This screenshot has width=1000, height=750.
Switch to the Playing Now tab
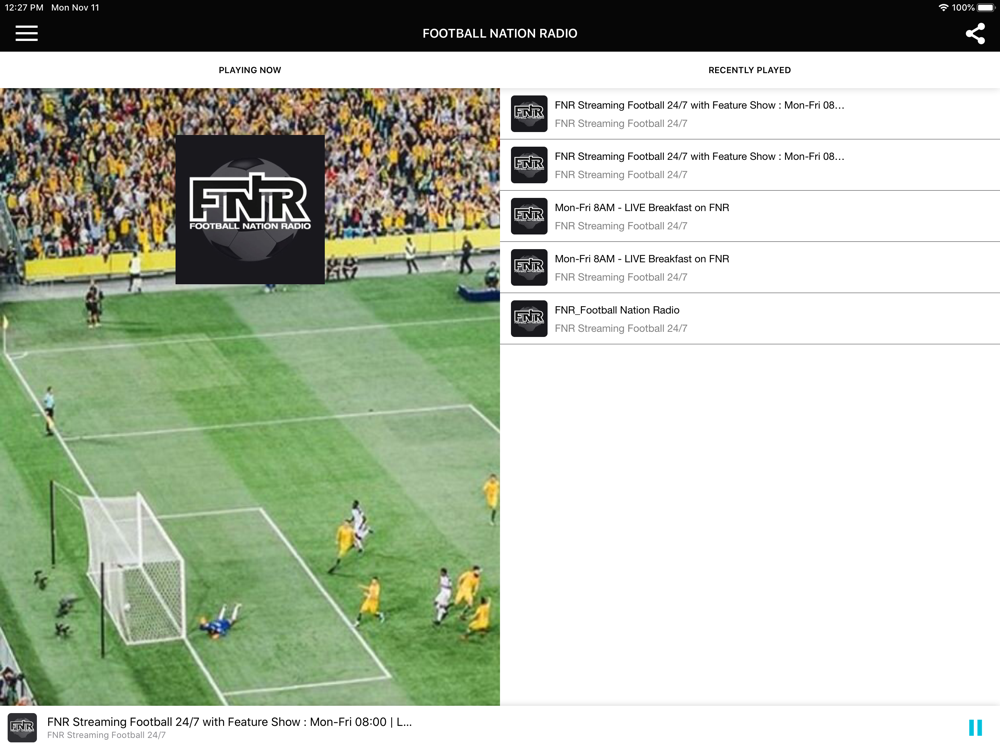(250, 70)
